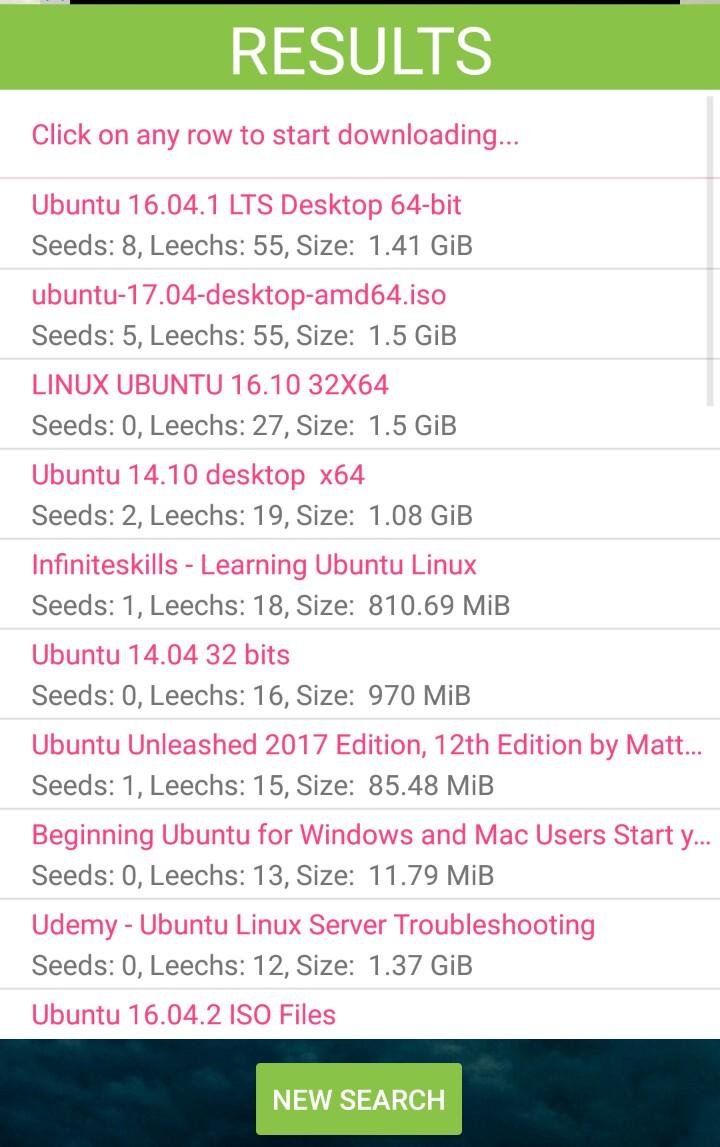This screenshot has width=720, height=1147.
Task: Tap the details line showing 1.41 GiB size
Action: (252, 246)
